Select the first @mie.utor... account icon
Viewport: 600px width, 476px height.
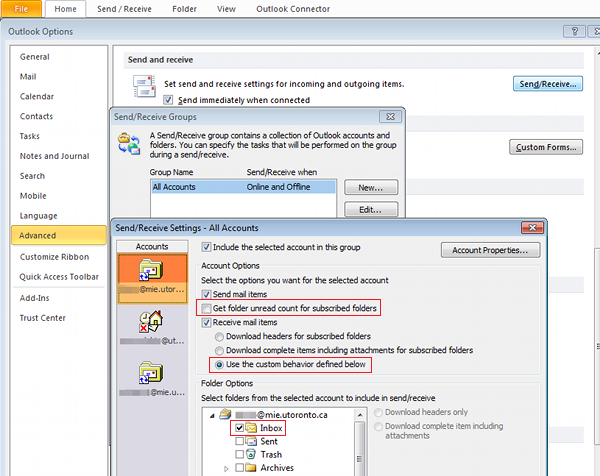point(152,278)
